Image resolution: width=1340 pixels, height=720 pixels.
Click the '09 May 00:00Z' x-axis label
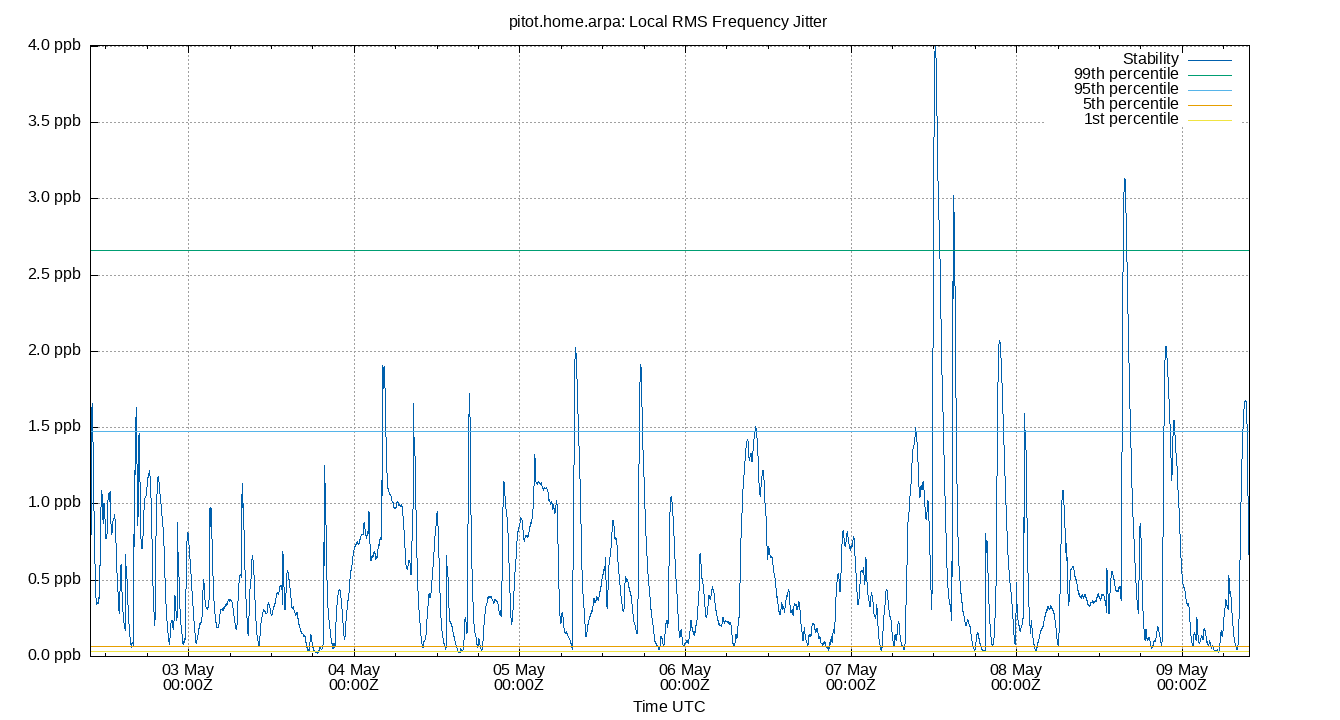(x=1182, y=677)
